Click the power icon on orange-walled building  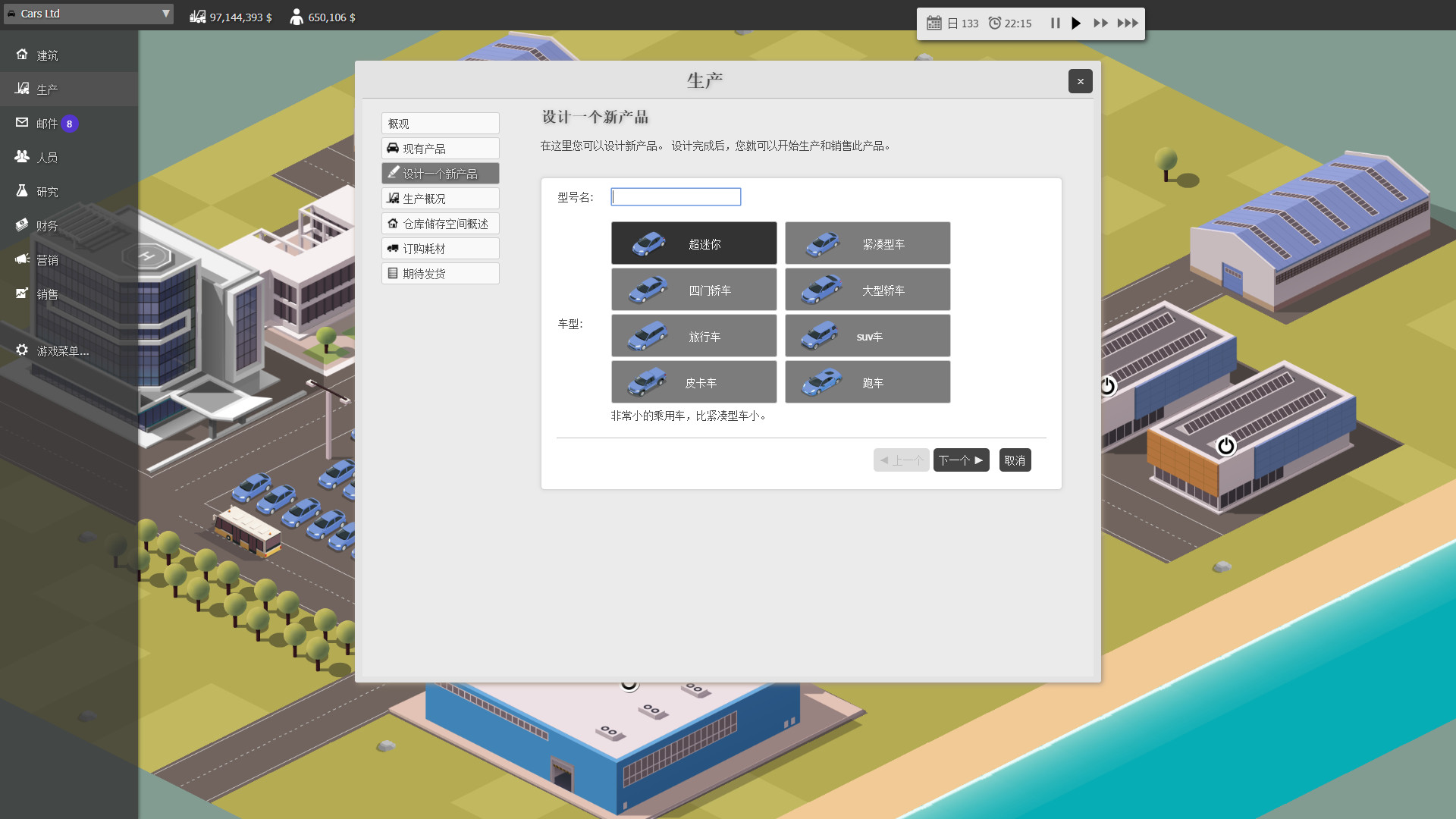coord(1225,446)
